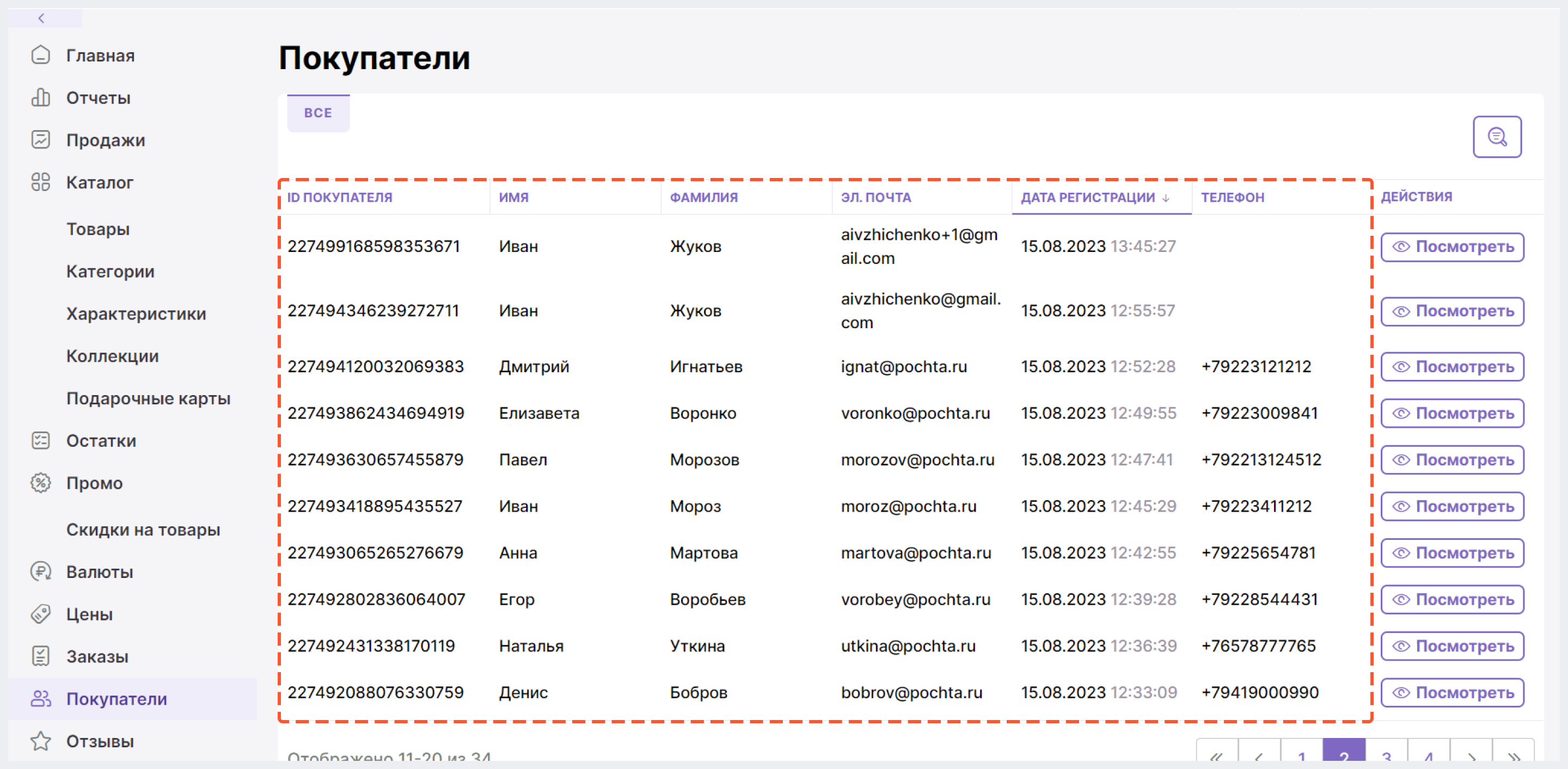Sort by Фамилия column header
Image resolution: width=1568 pixels, height=769 pixels.
(703, 198)
